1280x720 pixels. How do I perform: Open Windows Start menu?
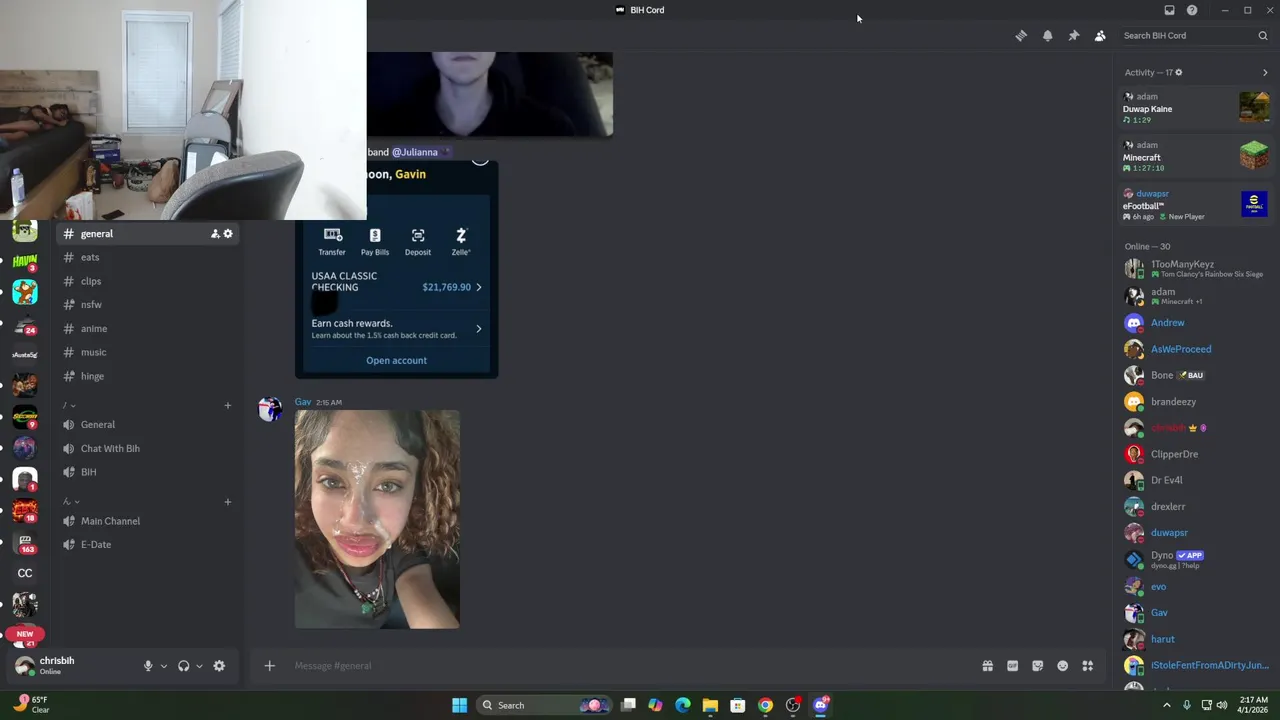tap(459, 705)
